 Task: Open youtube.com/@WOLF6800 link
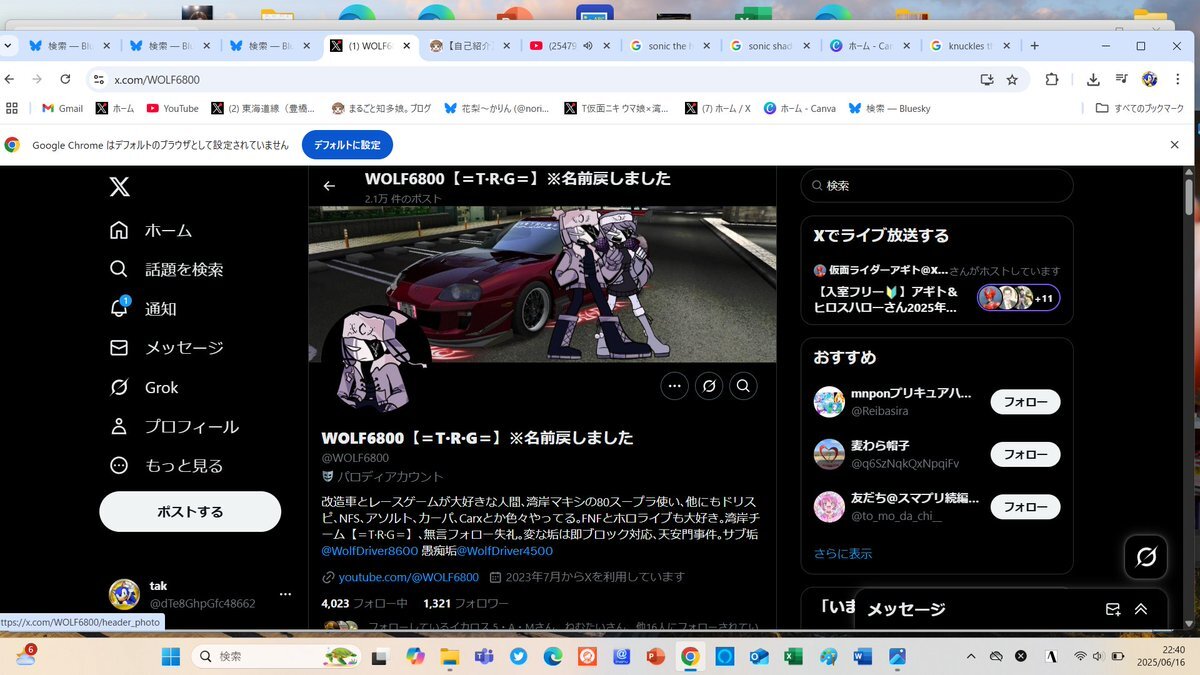pyautogui.click(x=409, y=577)
